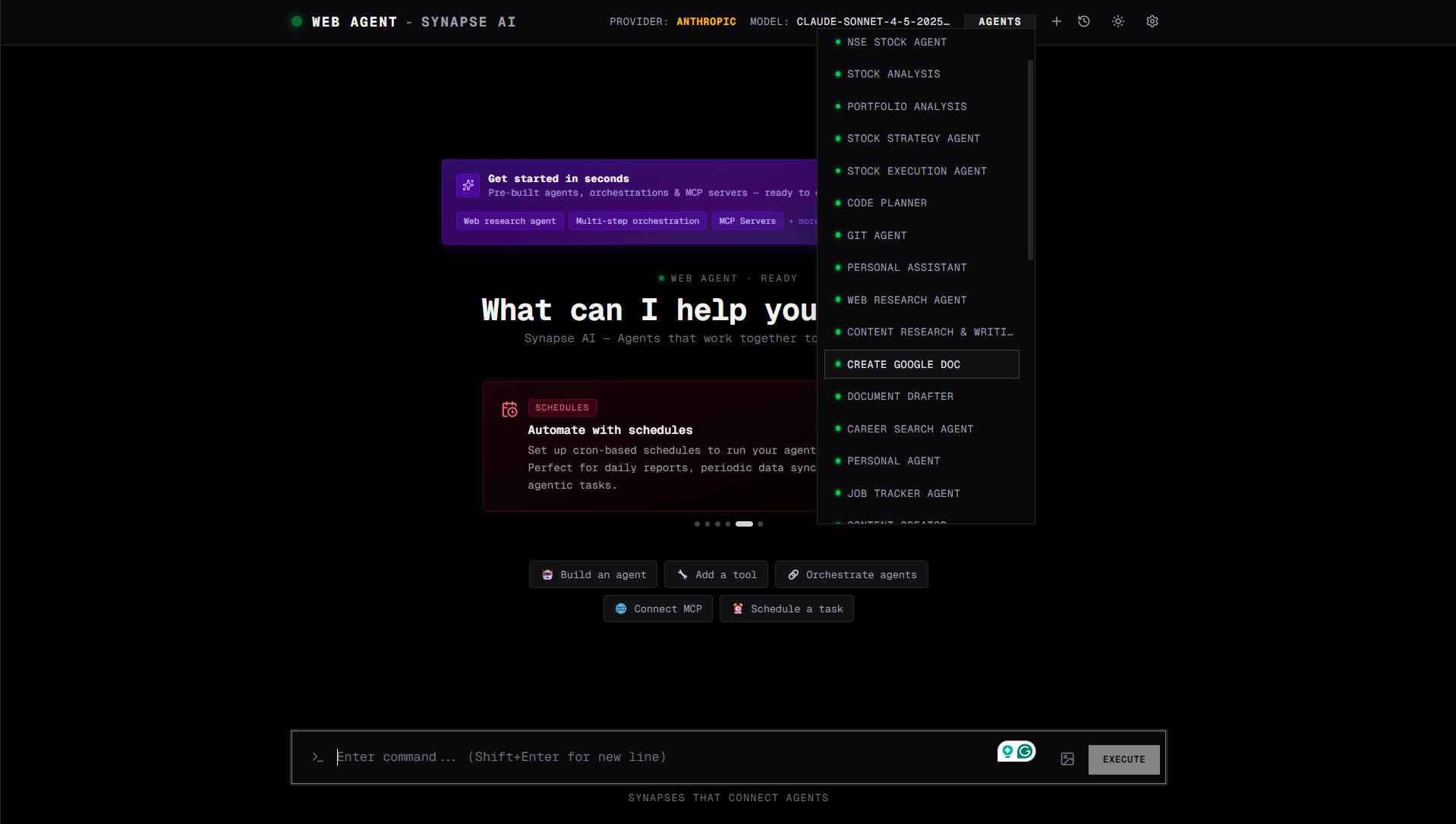Click the plus icon for new session
1456x824 pixels.
click(x=1056, y=21)
